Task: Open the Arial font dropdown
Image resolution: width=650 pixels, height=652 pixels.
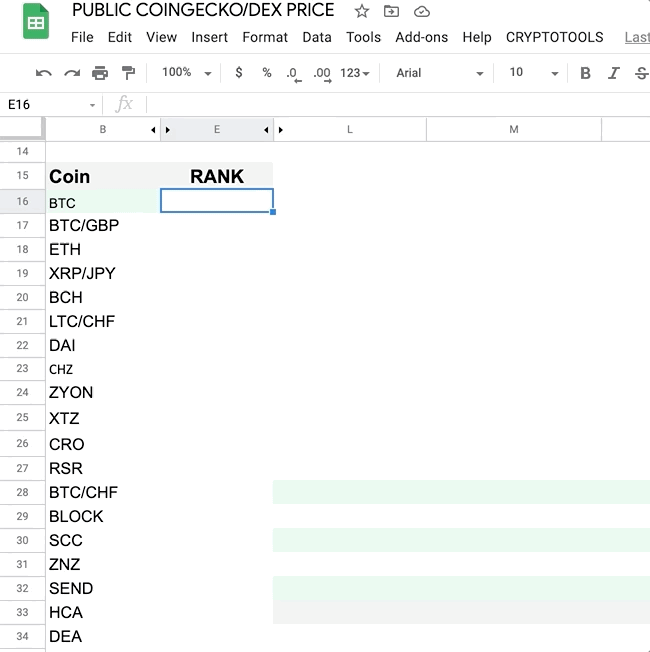Action: click(440, 73)
